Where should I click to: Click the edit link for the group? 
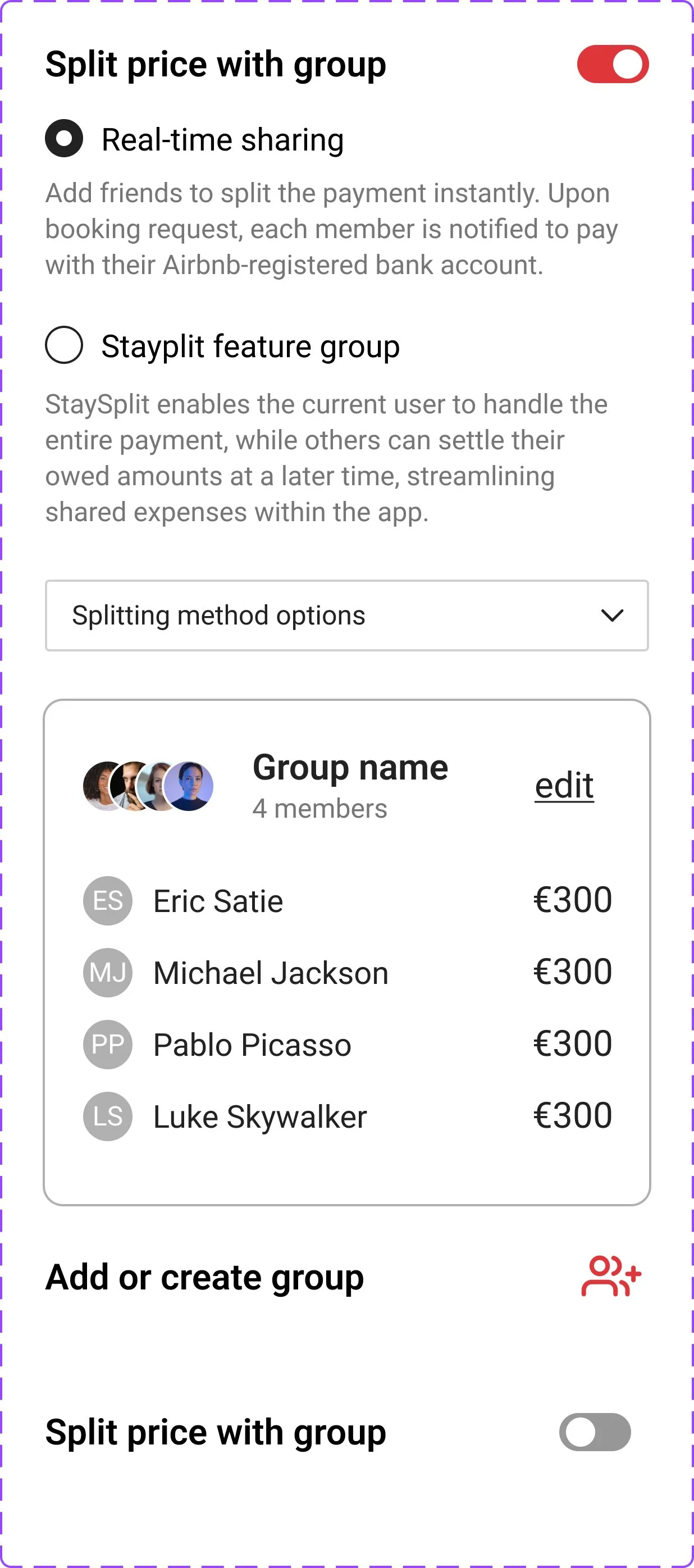(564, 785)
